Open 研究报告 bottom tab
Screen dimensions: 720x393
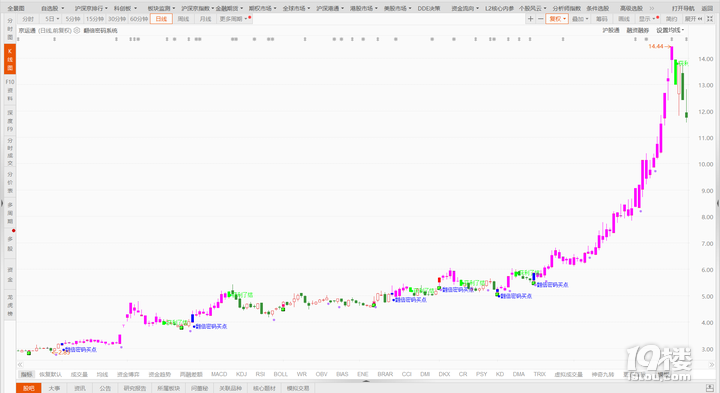pyautogui.click(x=135, y=388)
